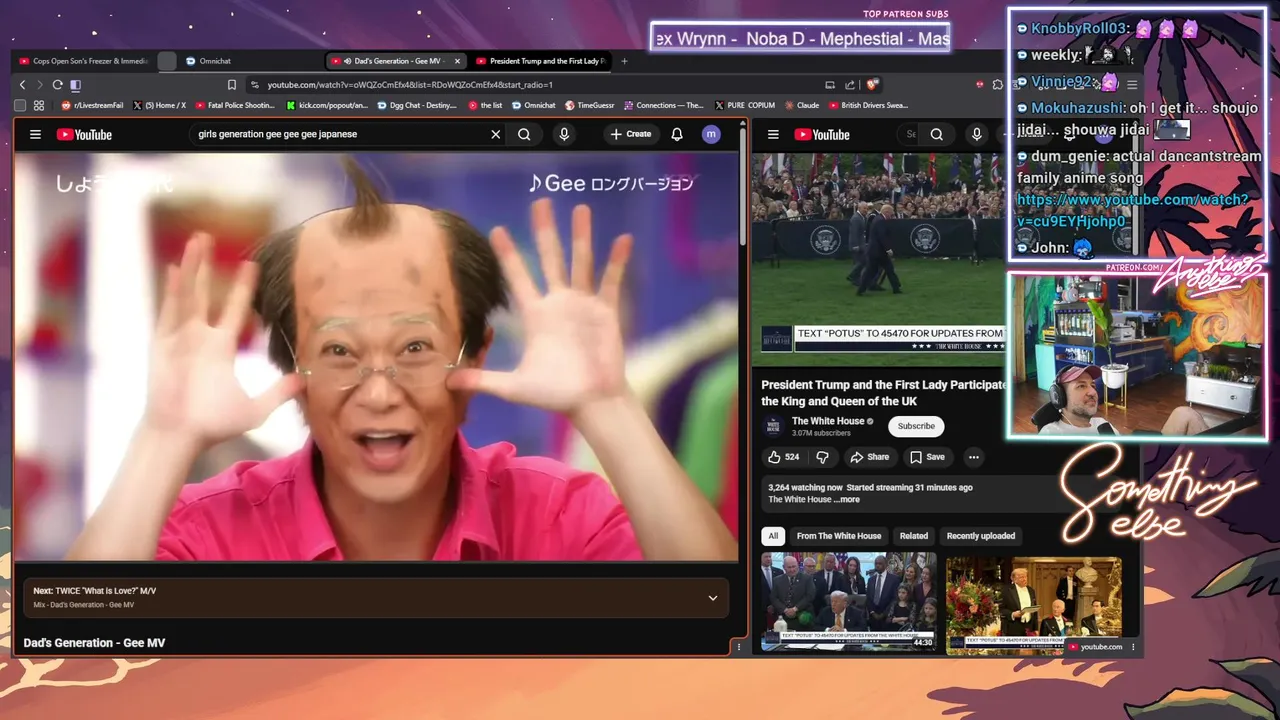
Task: Clear the YouTube search text with X
Action: pos(495,134)
